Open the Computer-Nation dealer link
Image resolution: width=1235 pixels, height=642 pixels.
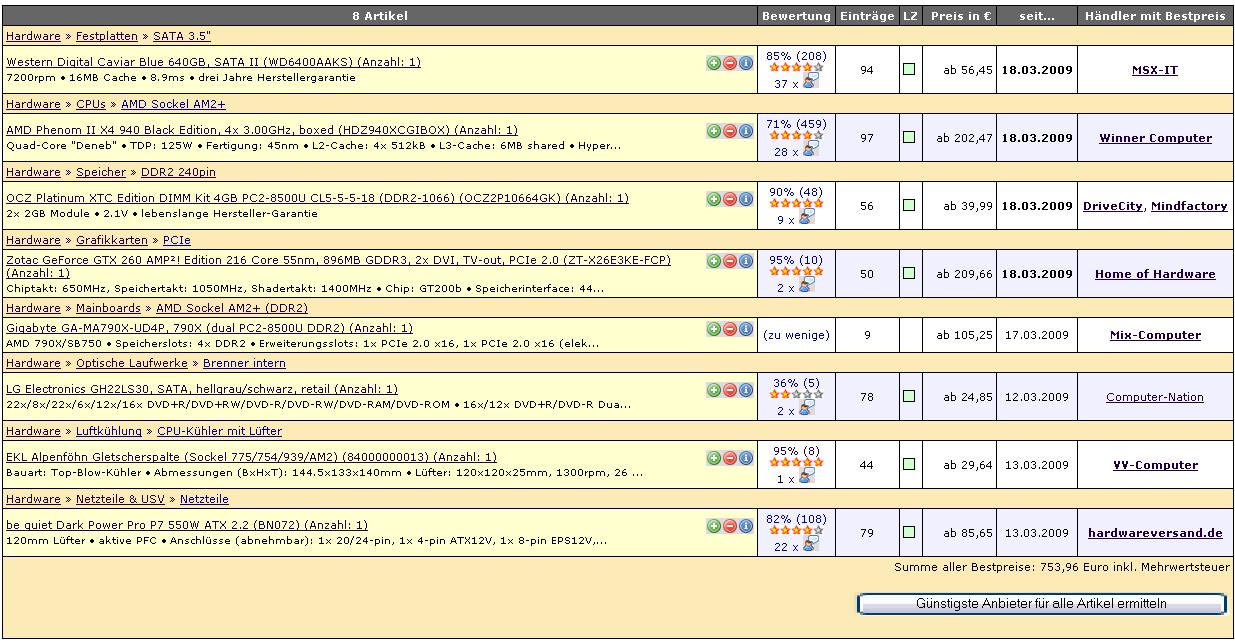click(1155, 397)
